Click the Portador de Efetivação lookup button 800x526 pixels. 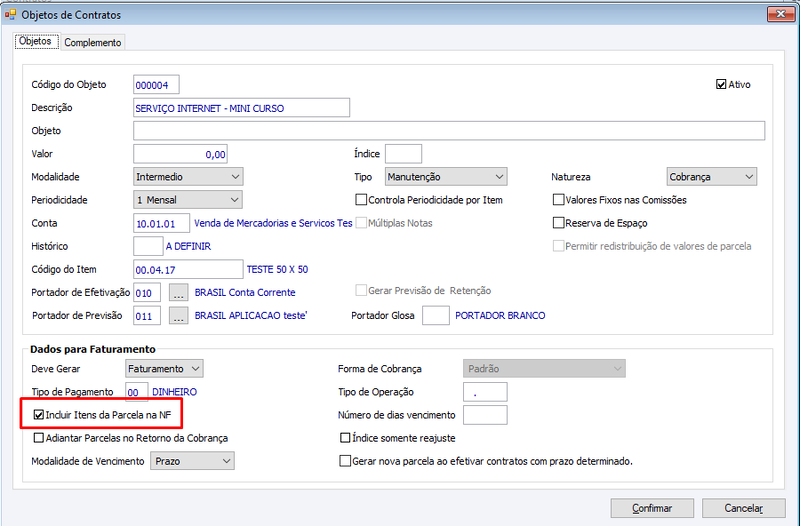tap(179, 293)
